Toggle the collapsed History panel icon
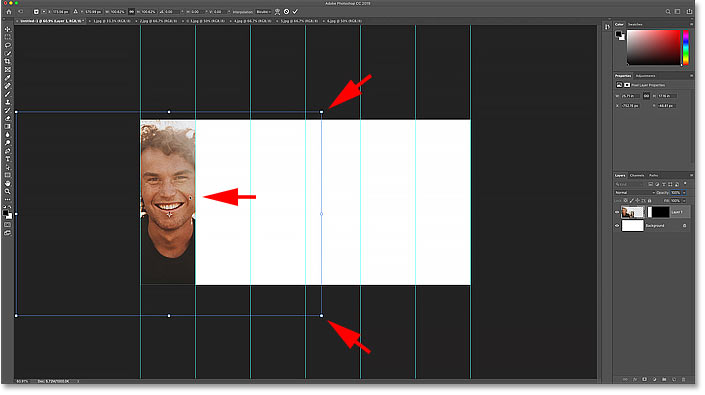The image size is (705, 395). pos(607,27)
